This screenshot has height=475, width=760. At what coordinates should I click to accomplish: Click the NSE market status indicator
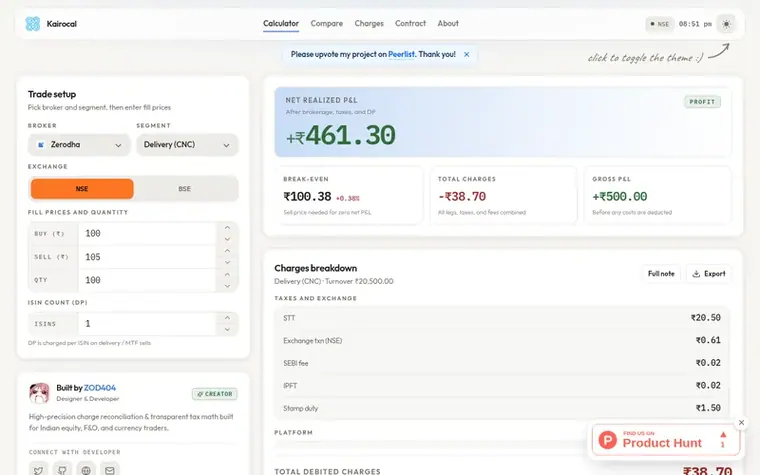click(659, 24)
